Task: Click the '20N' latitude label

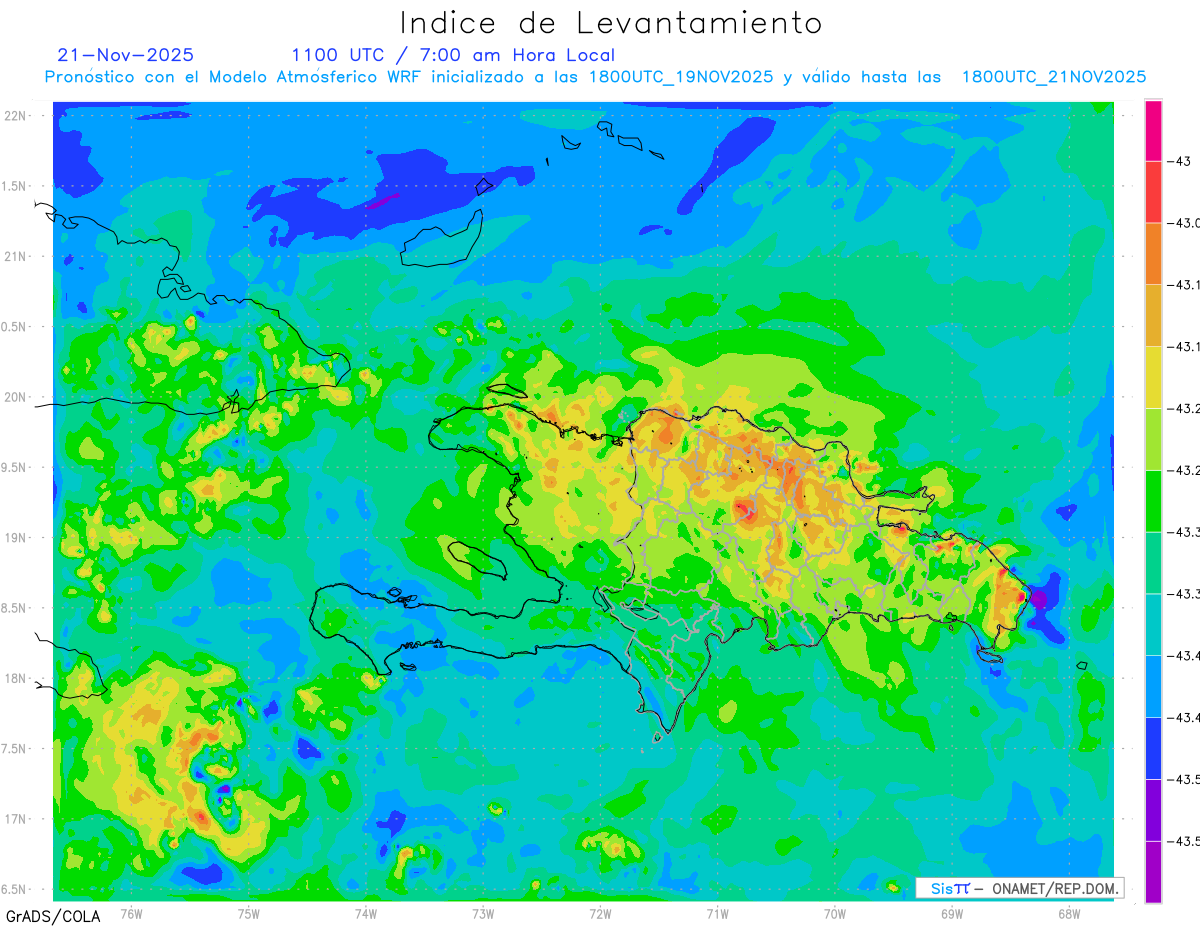Action: click(15, 398)
